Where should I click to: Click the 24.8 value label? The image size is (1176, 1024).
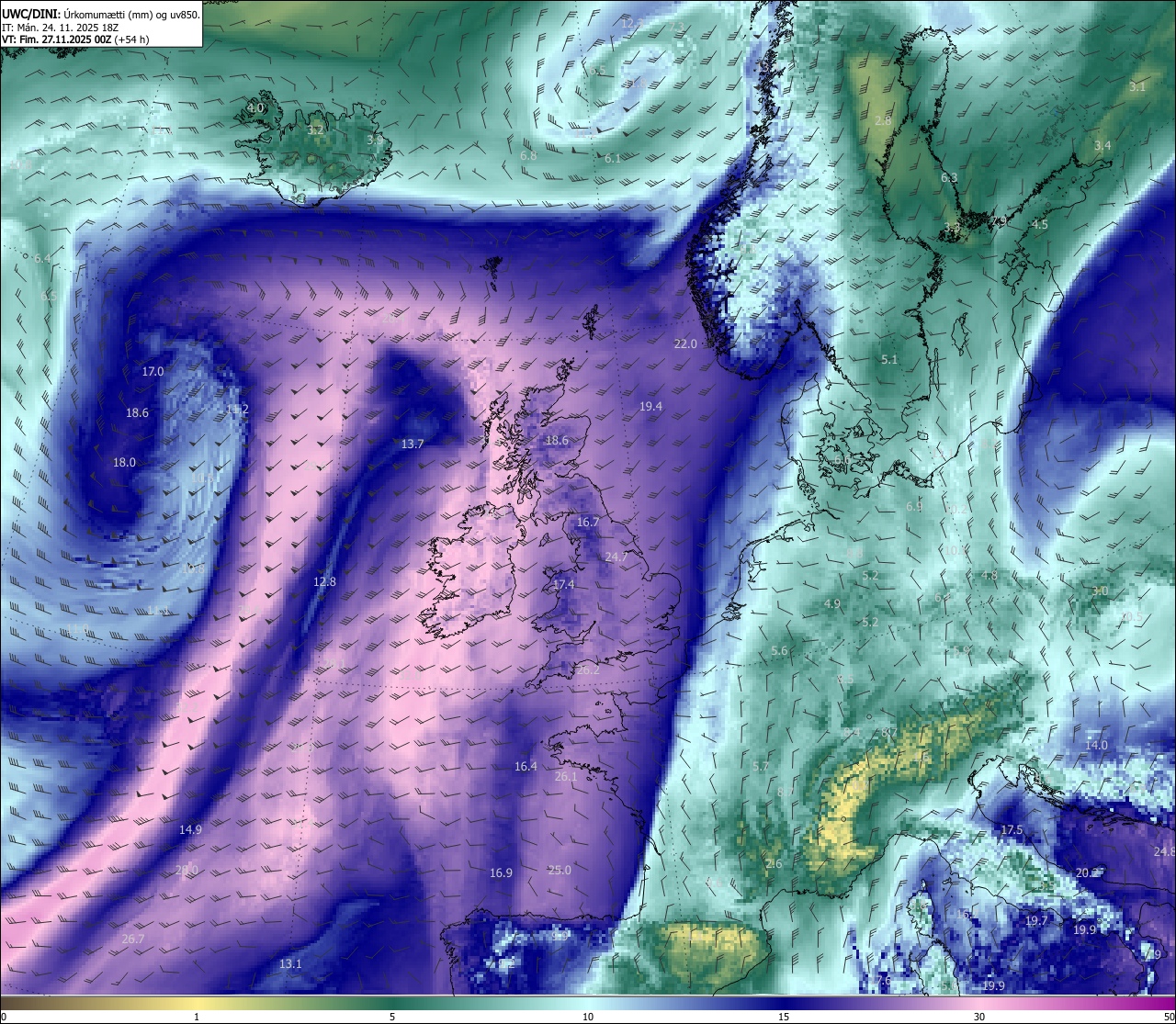pos(1164,851)
